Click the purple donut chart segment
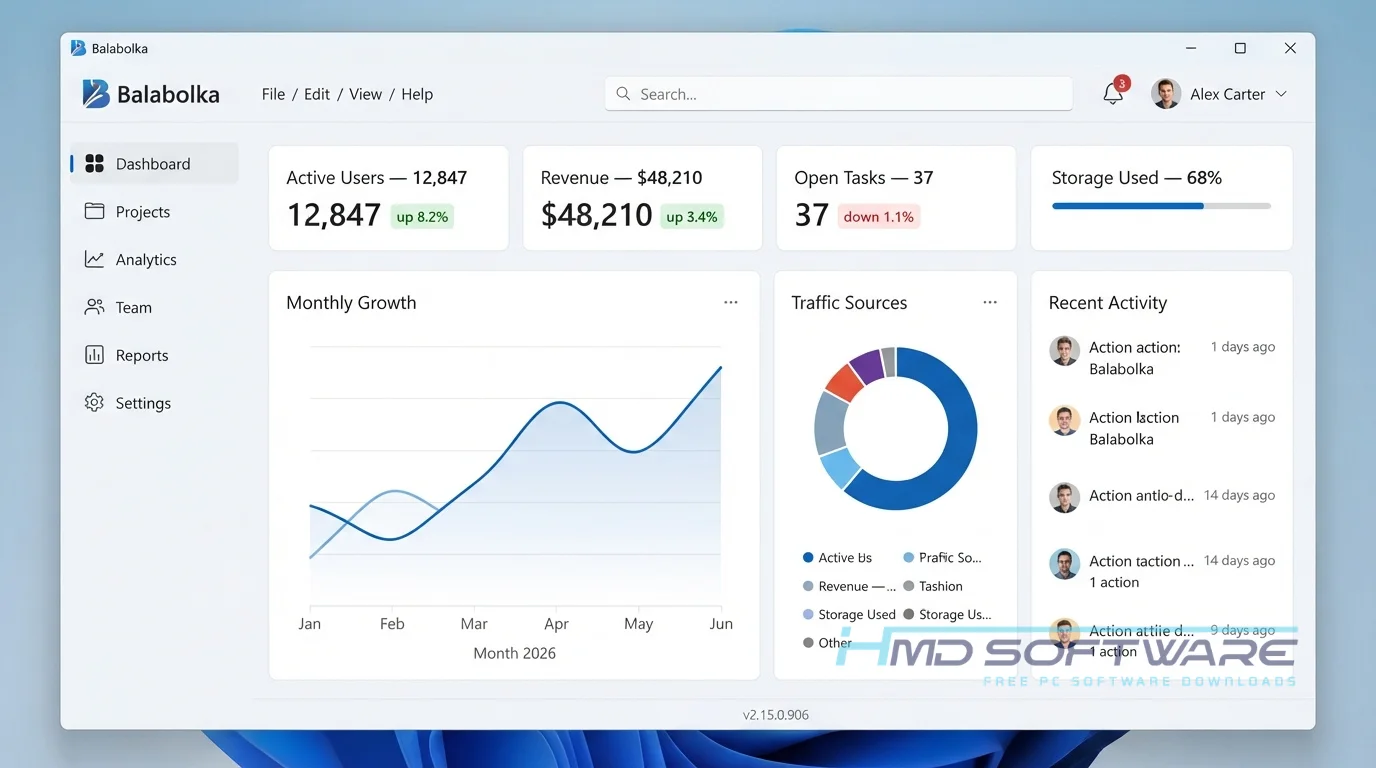 (867, 366)
